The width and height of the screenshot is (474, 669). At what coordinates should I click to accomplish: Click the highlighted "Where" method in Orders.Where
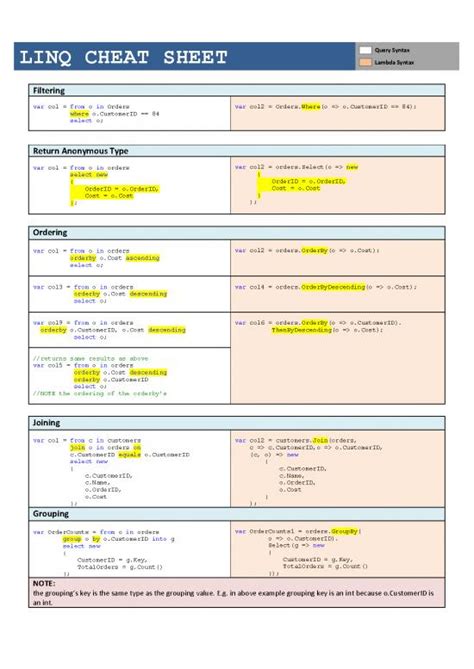(311, 107)
